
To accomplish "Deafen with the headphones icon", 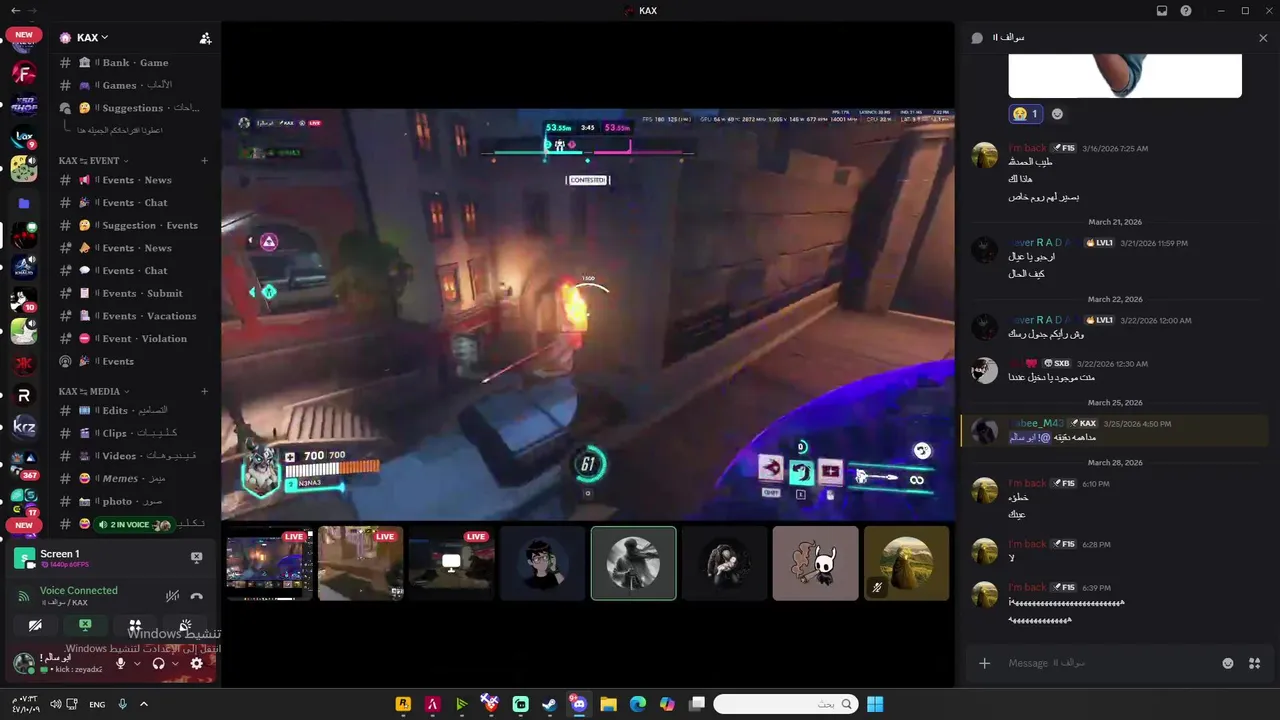I will coord(158,663).
